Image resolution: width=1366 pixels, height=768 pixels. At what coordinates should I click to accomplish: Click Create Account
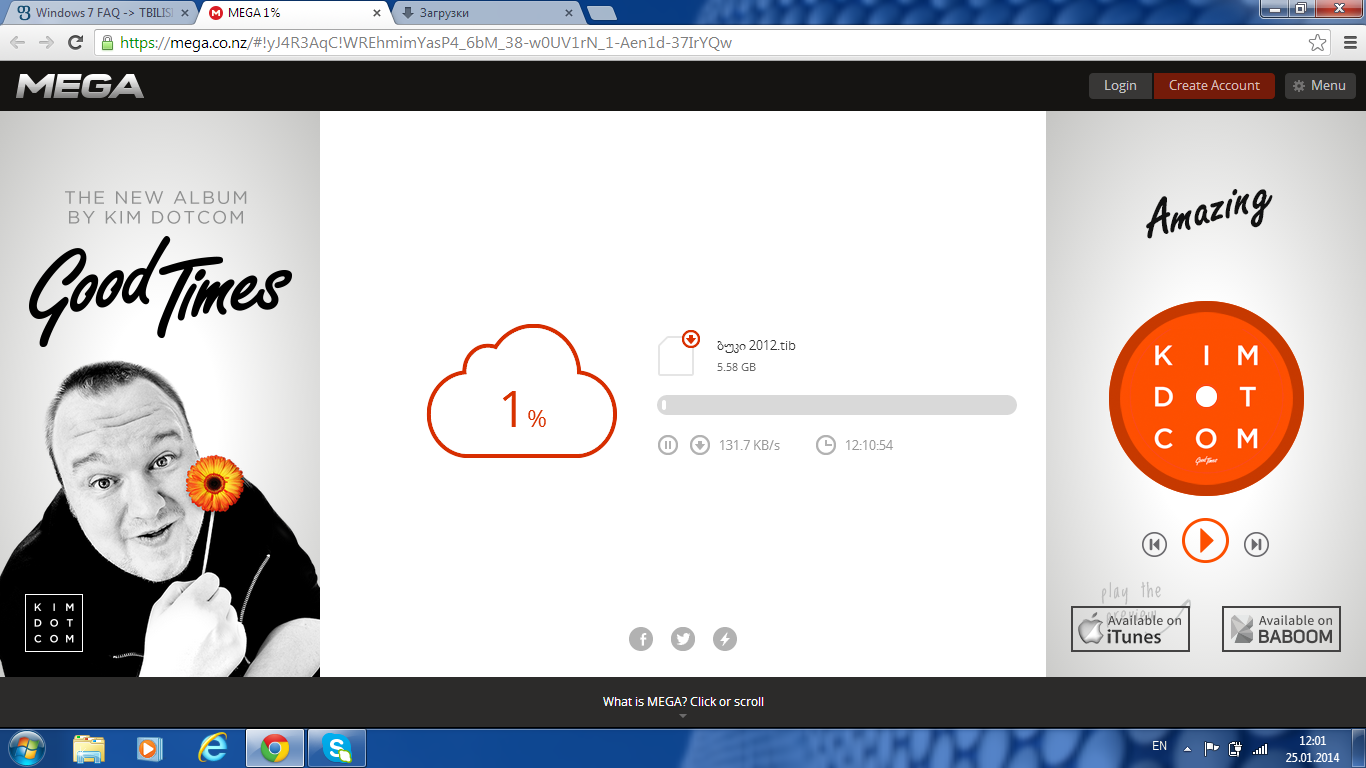(x=1214, y=86)
